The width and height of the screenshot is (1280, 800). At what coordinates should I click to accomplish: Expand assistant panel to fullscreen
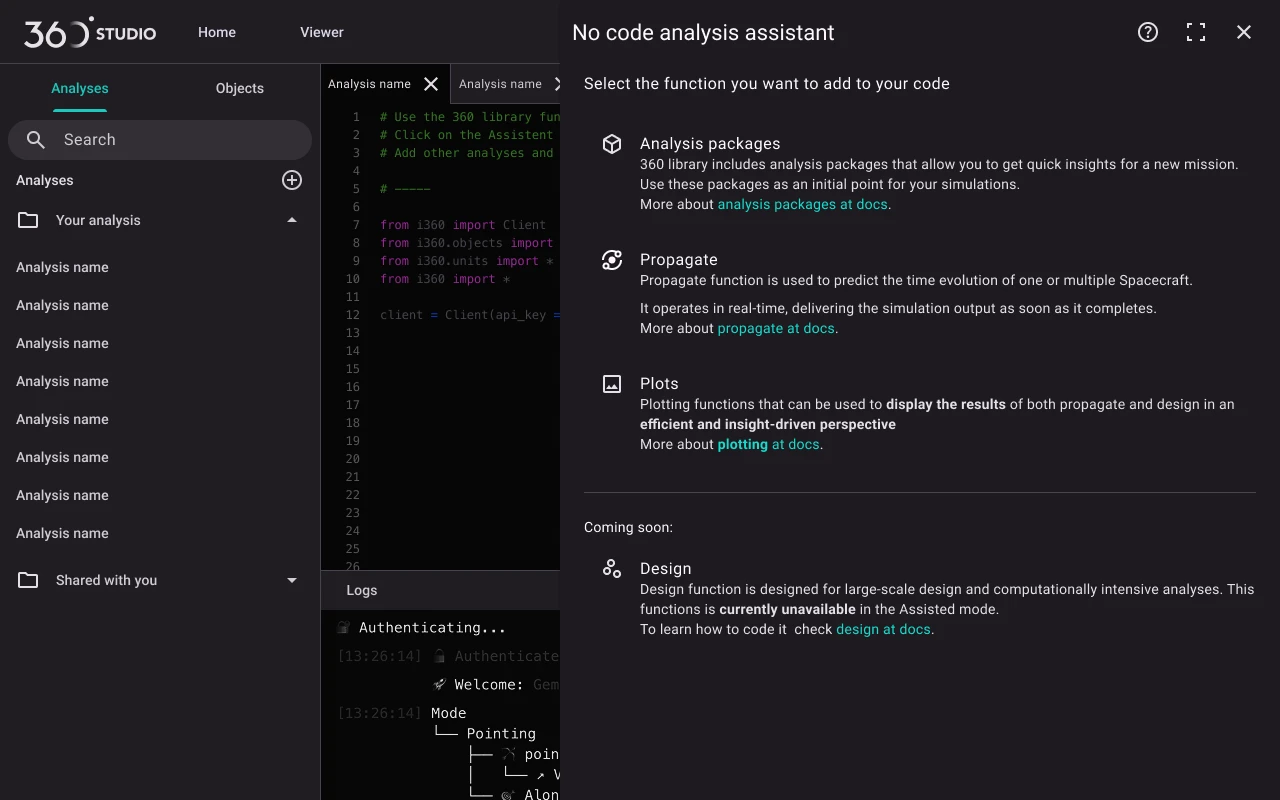tap(1196, 32)
